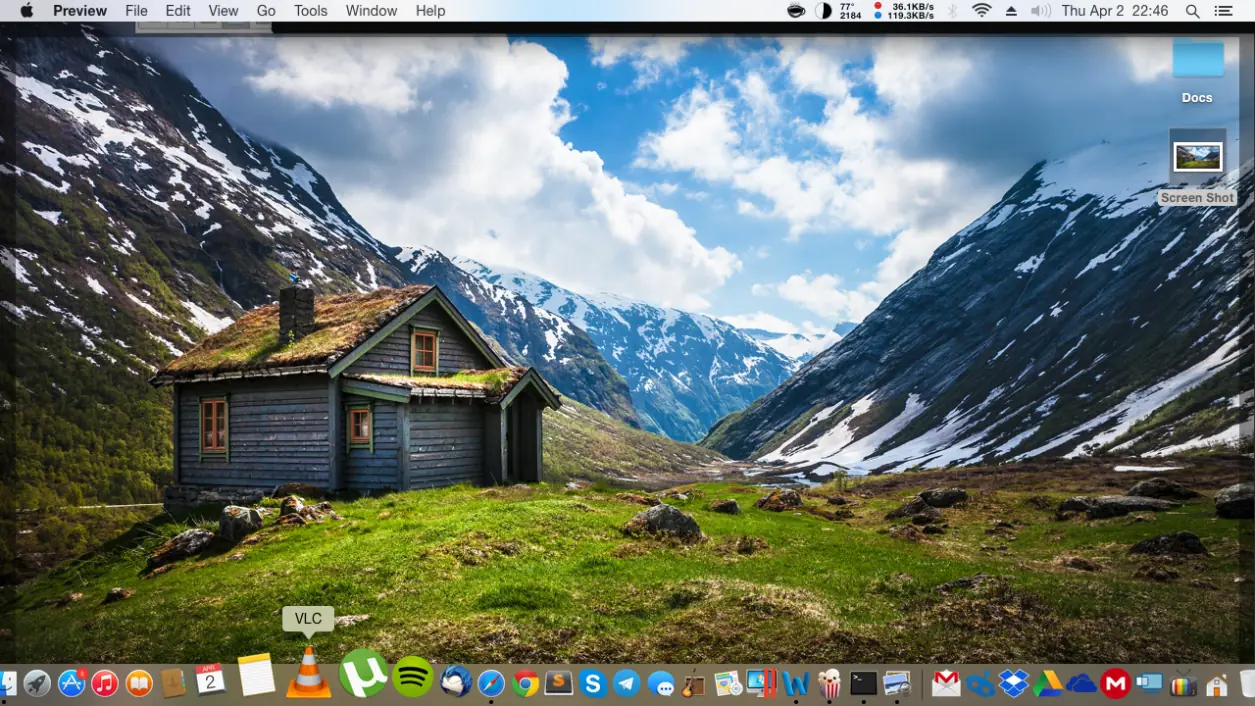Screen dimensions: 1255x706
Task: Open the Preview application menu
Action: click(80, 11)
